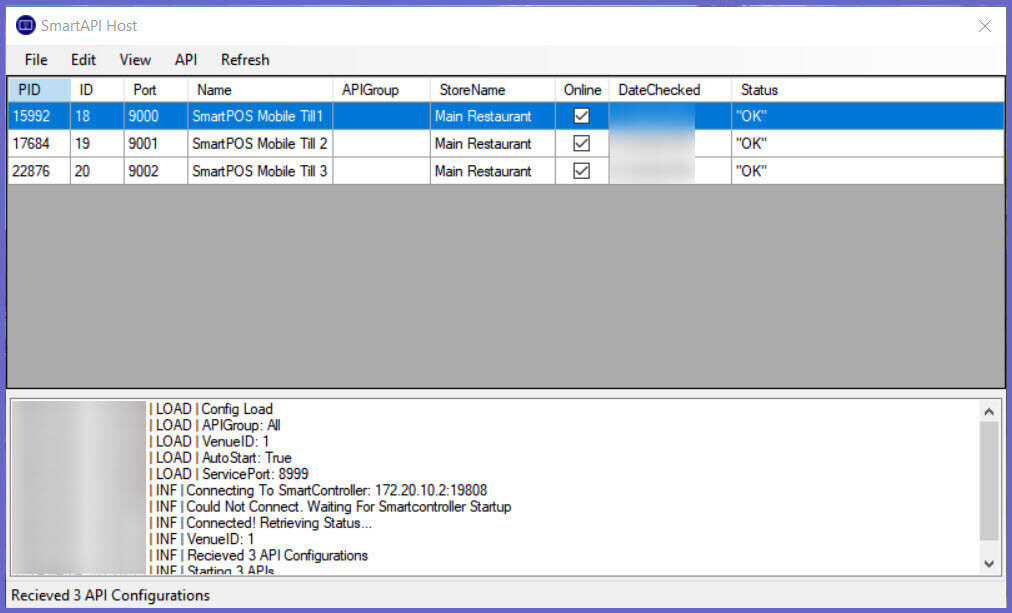Click Port cell 9002
The height and width of the screenshot is (613, 1012).
(156, 171)
